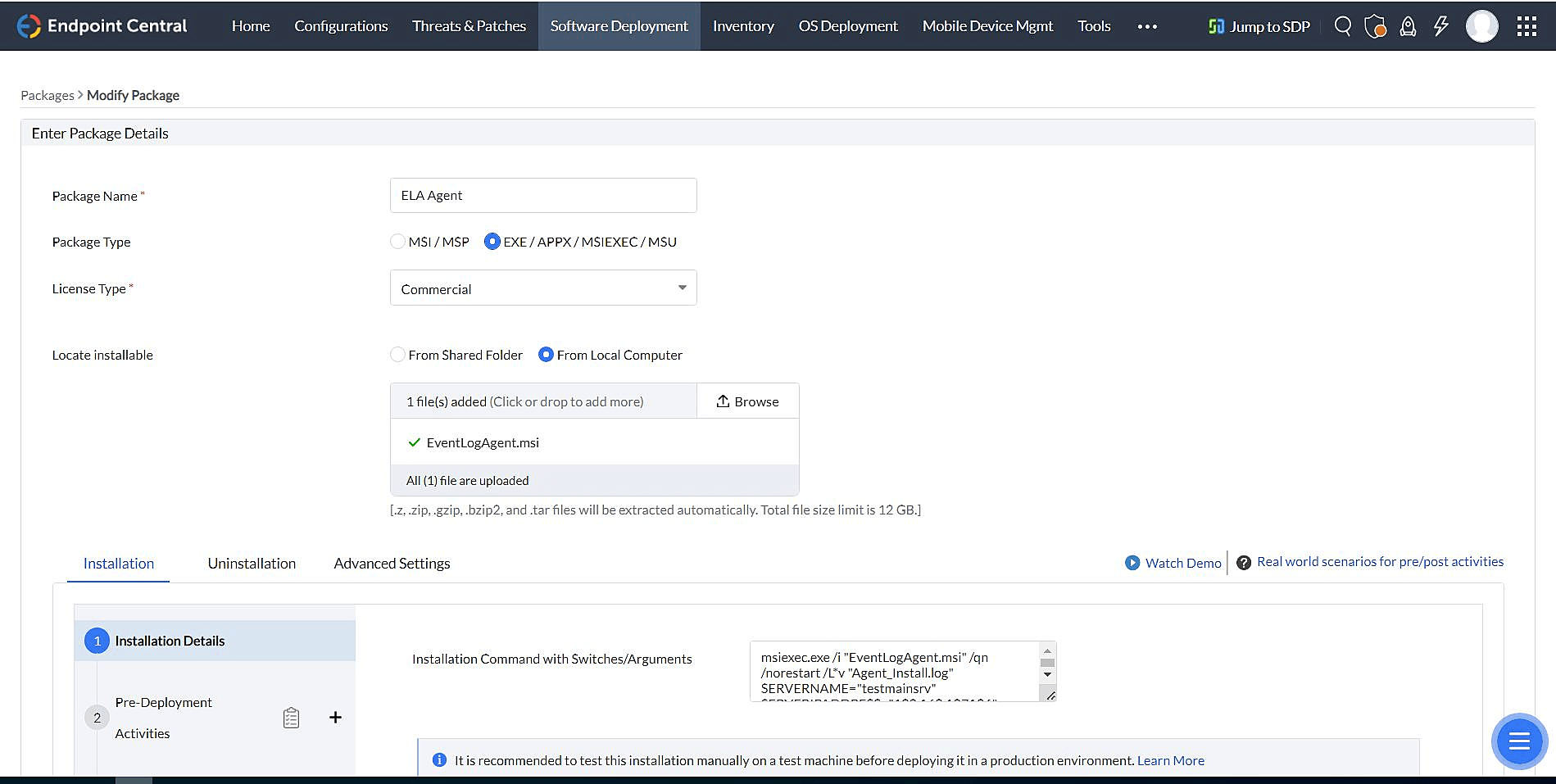Choose From Shared Folder option
This screenshot has width=1556, height=784.
point(397,355)
